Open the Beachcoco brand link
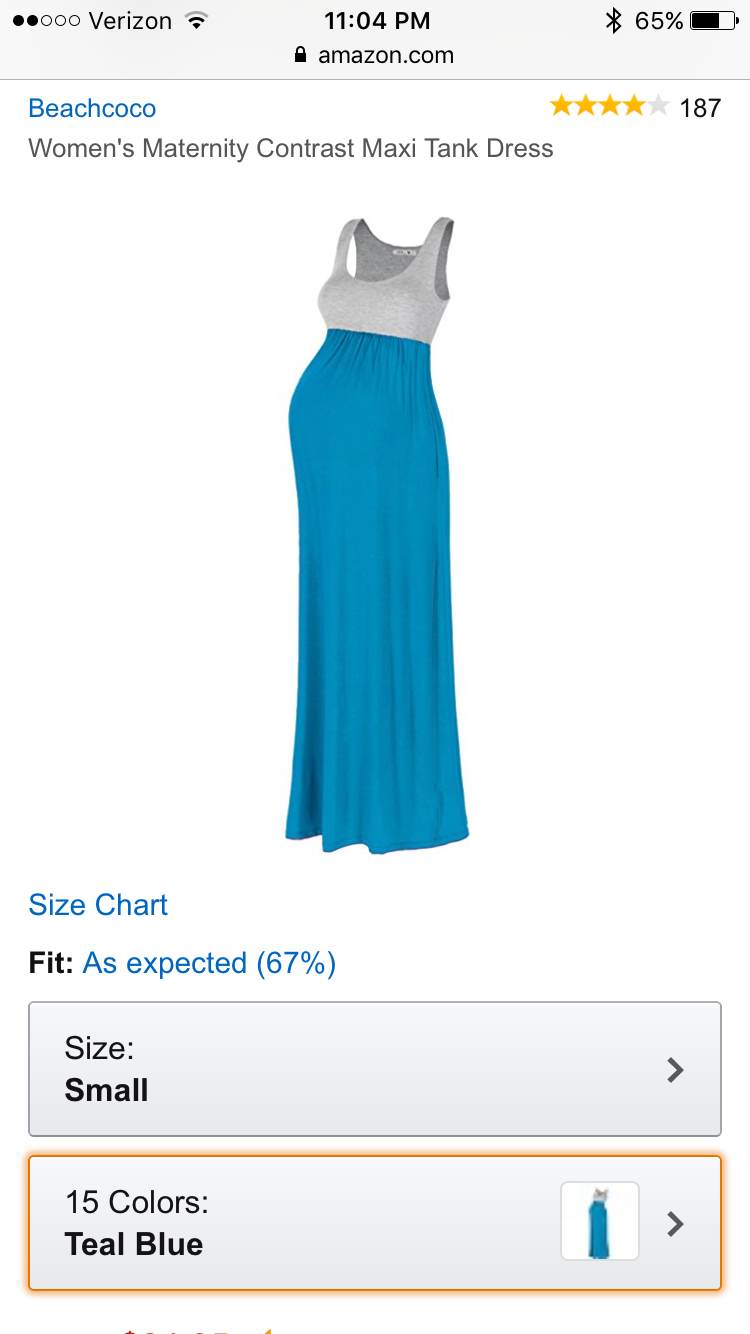Image resolution: width=750 pixels, height=1334 pixels. [x=92, y=108]
